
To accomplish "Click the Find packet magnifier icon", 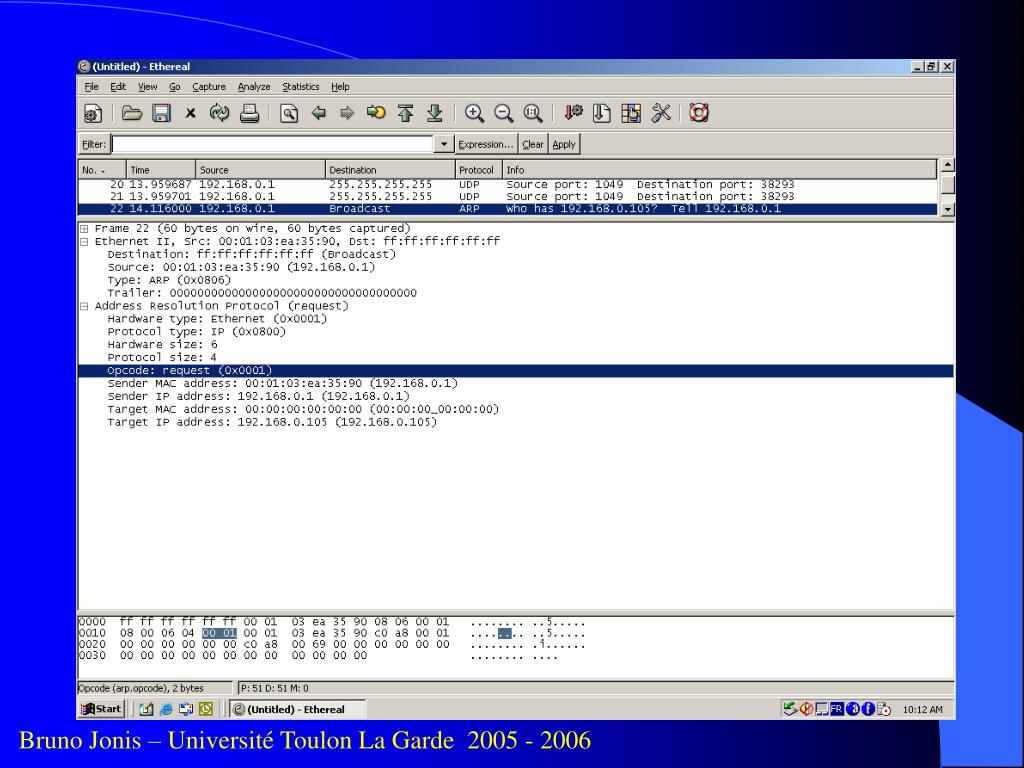I will (x=289, y=114).
